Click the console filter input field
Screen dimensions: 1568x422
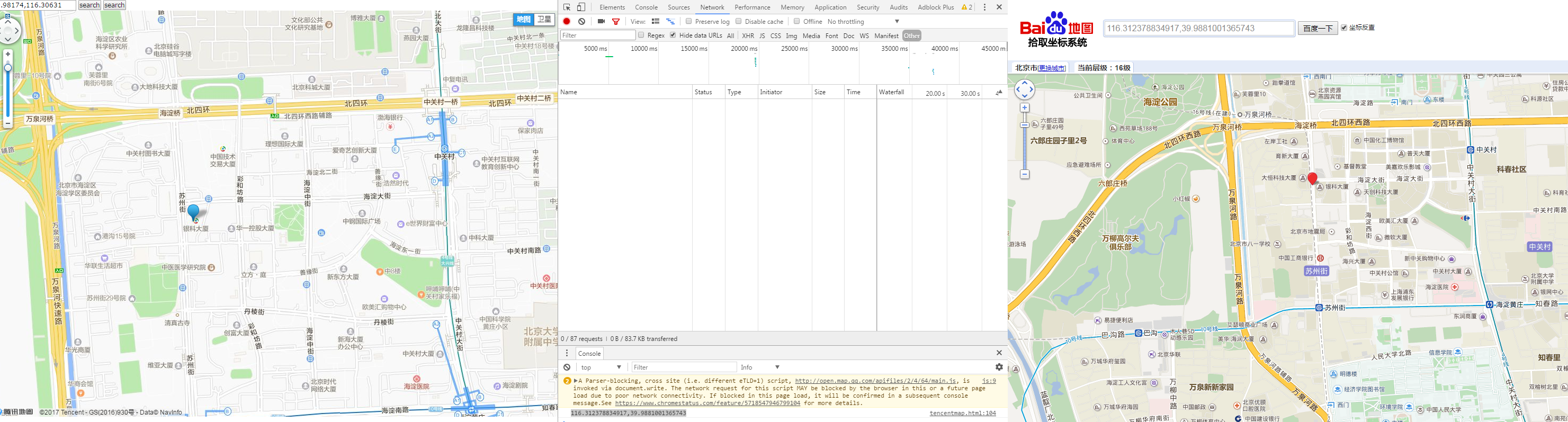(683, 367)
